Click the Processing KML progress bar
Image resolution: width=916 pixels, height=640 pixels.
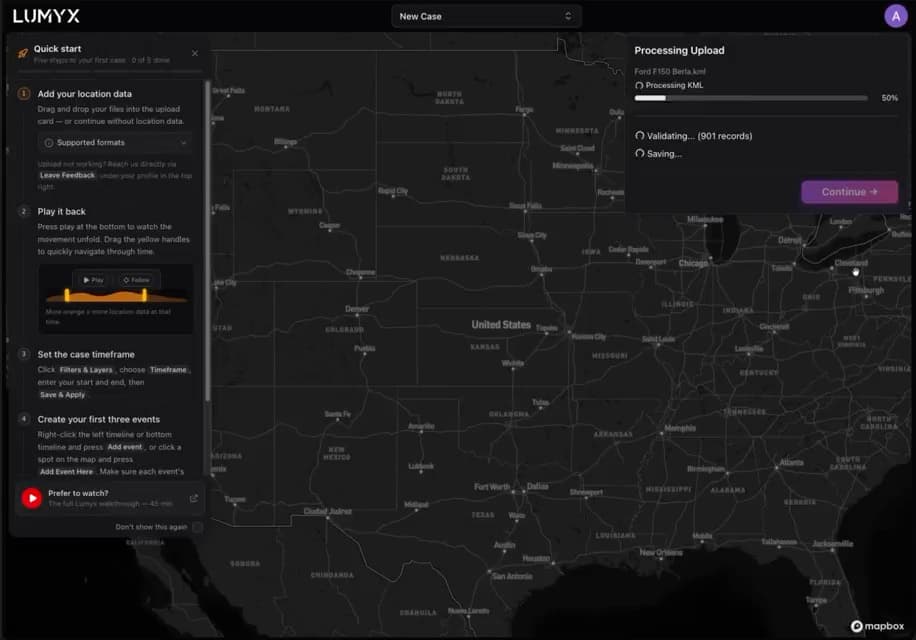(x=751, y=98)
